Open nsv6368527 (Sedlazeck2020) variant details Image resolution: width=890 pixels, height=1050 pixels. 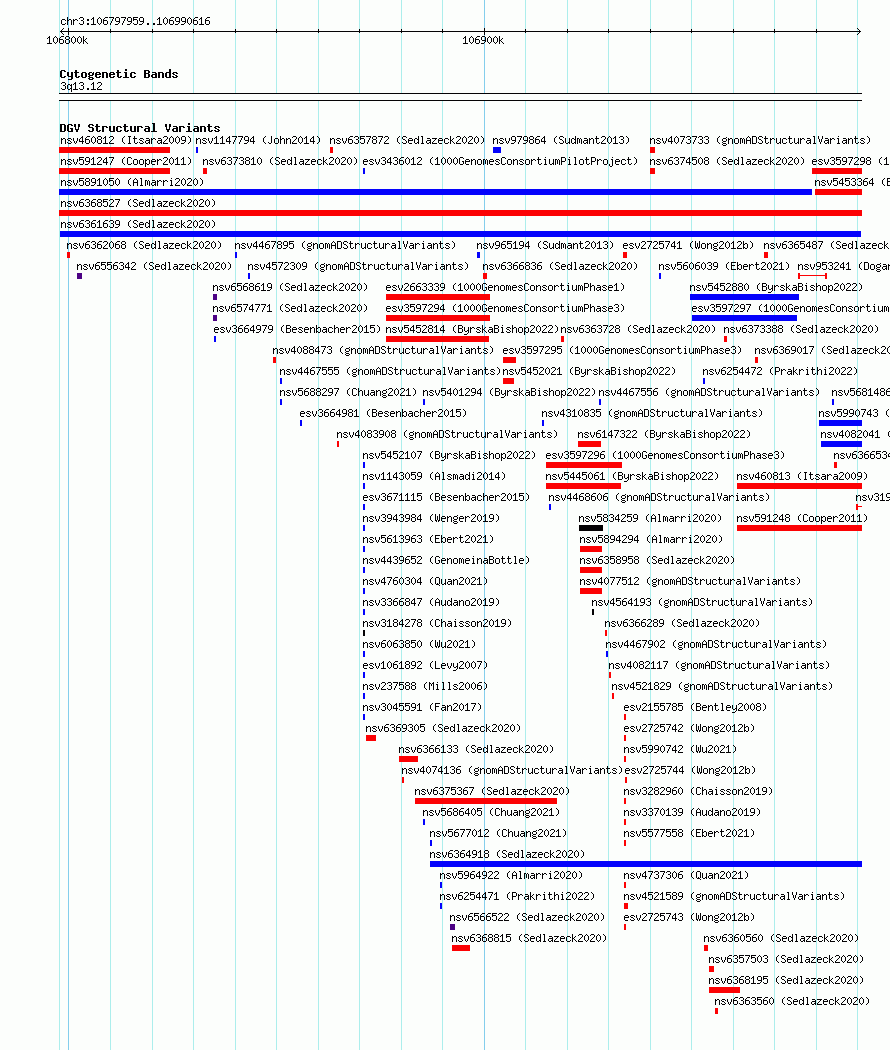point(138,204)
